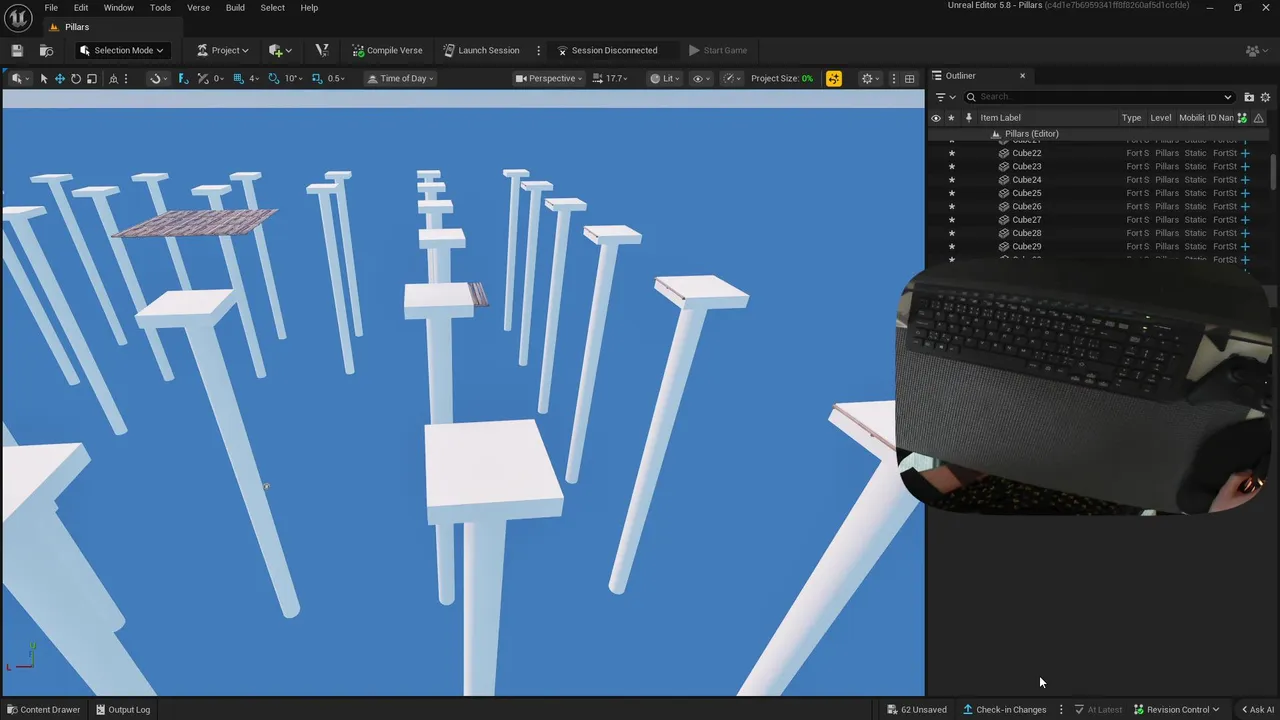Open the Selection Mode dropdown

tap(121, 50)
